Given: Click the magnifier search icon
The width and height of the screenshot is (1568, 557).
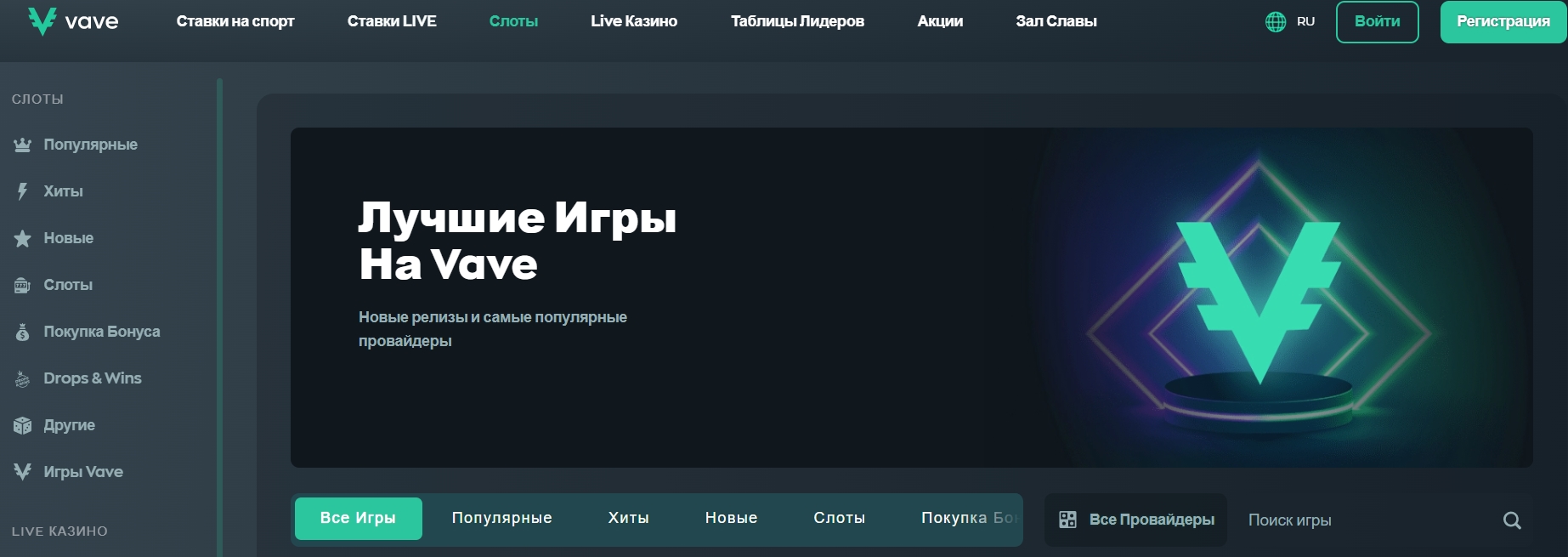Looking at the screenshot, I should pyautogui.click(x=1512, y=520).
